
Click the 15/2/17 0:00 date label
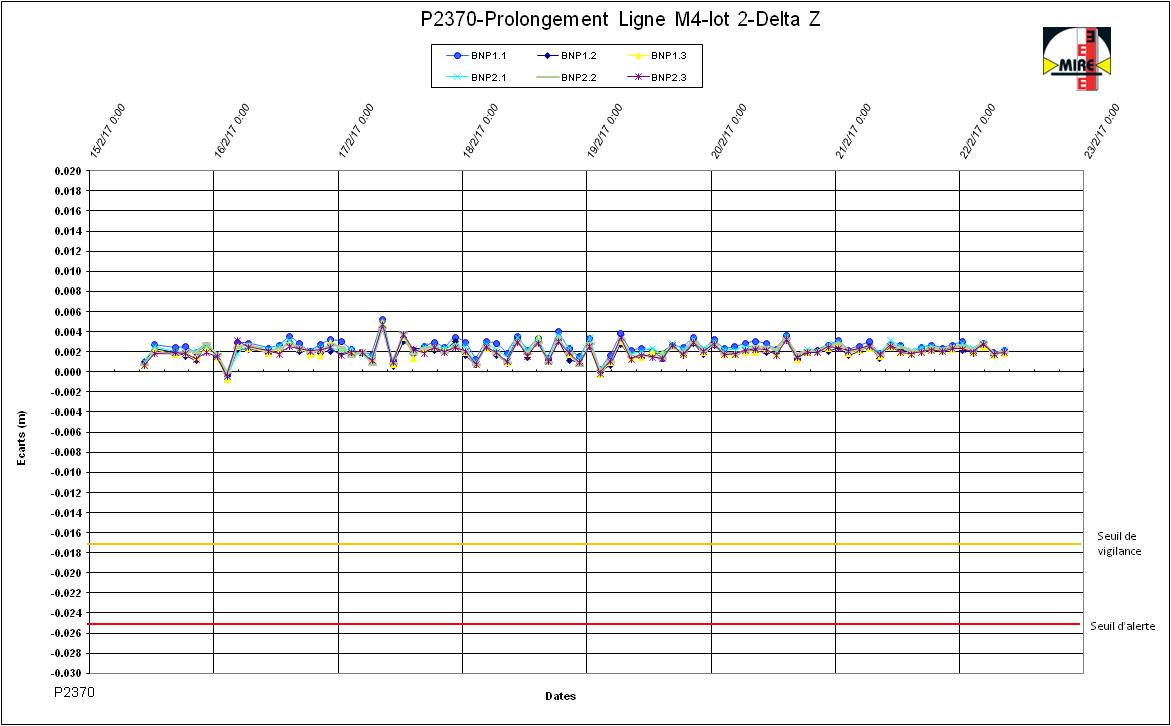tap(108, 131)
